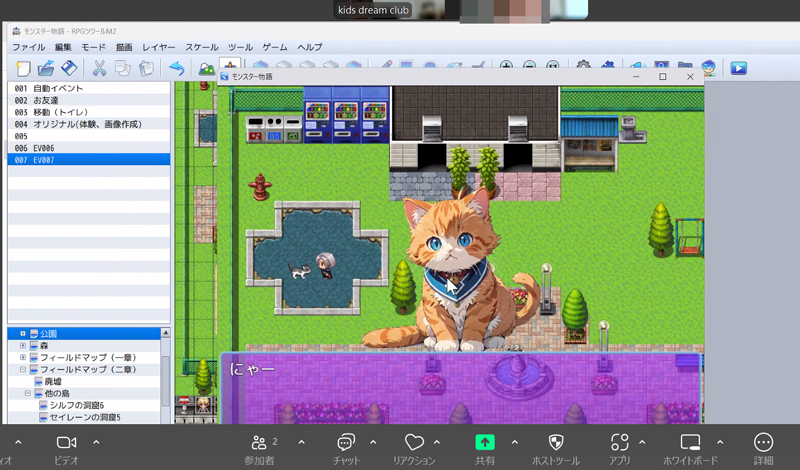Open the スケール menu
This screenshot has width=800, height=470.
click(x=202, y=47)
